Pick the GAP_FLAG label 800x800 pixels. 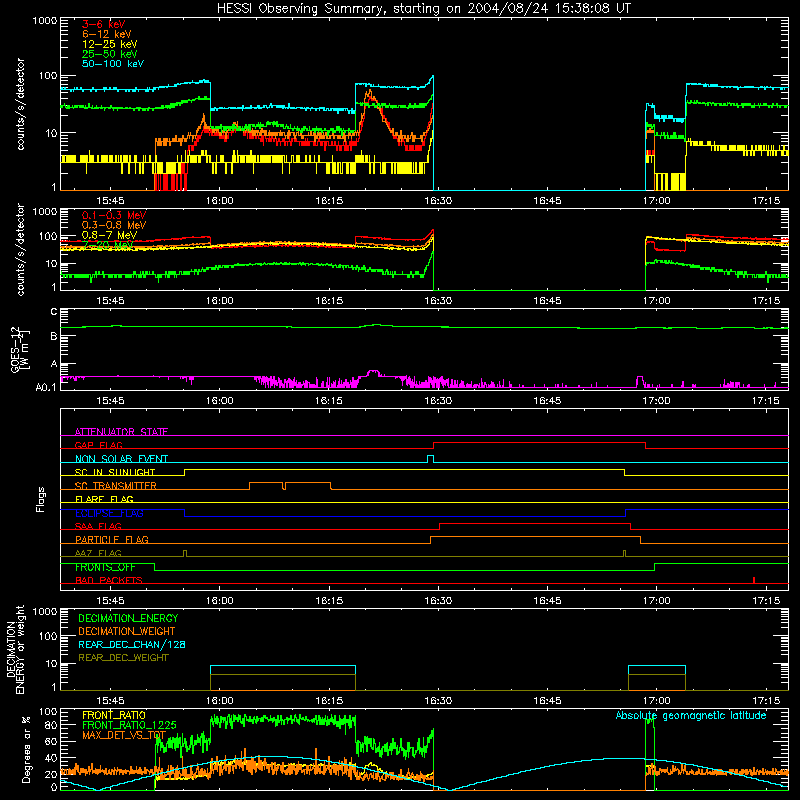point(98,445)
